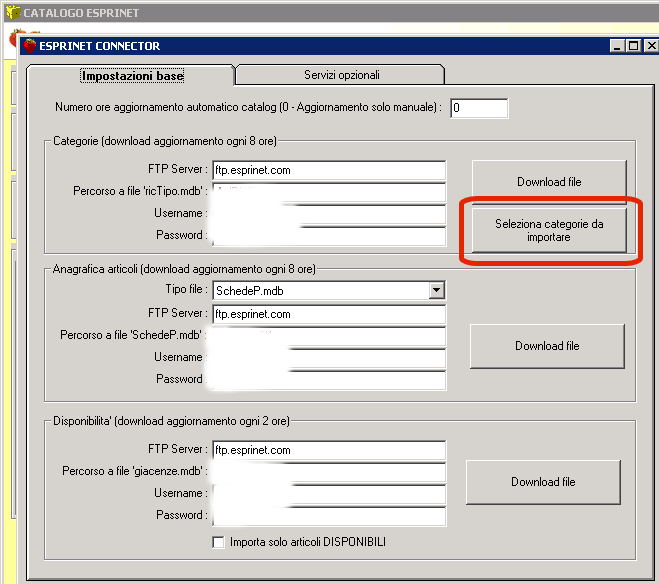Click Password field in Categorie section

tap(329, 236)
